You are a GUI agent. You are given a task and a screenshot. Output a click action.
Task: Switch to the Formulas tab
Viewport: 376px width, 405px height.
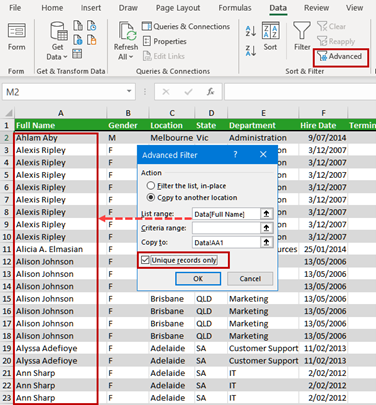[235, 8]
